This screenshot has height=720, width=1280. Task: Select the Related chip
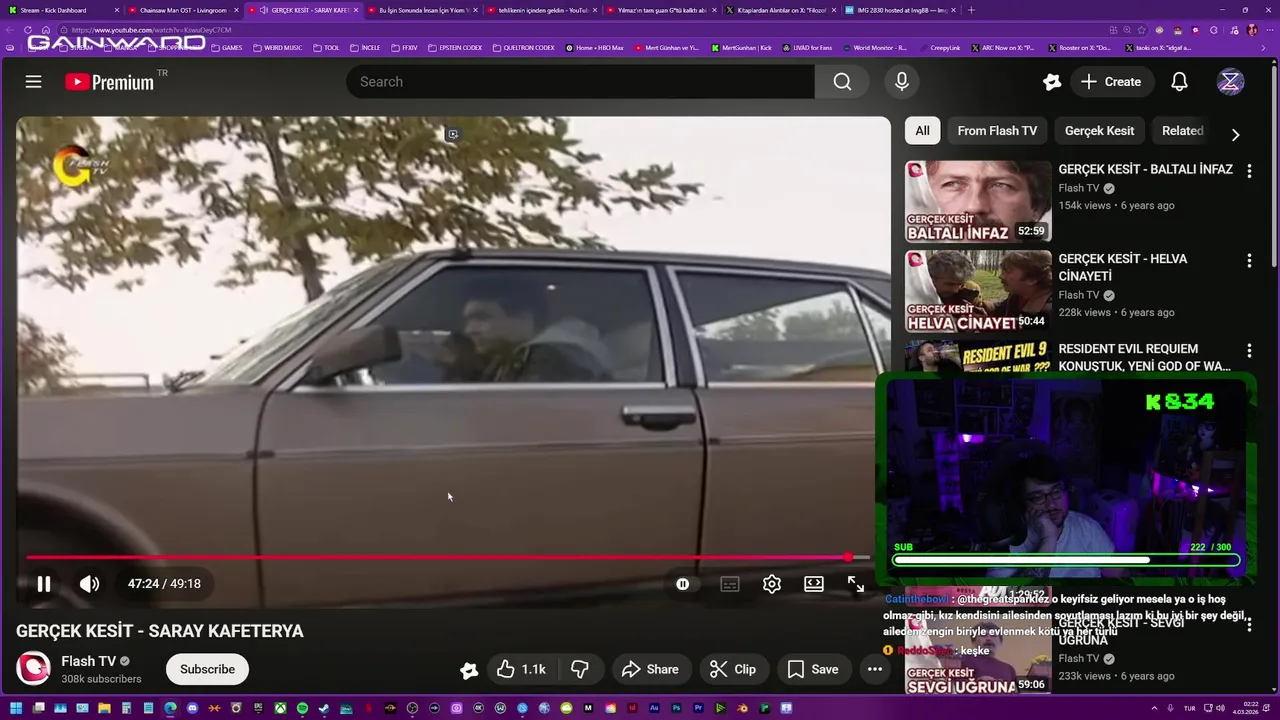tap(1182, 131)
